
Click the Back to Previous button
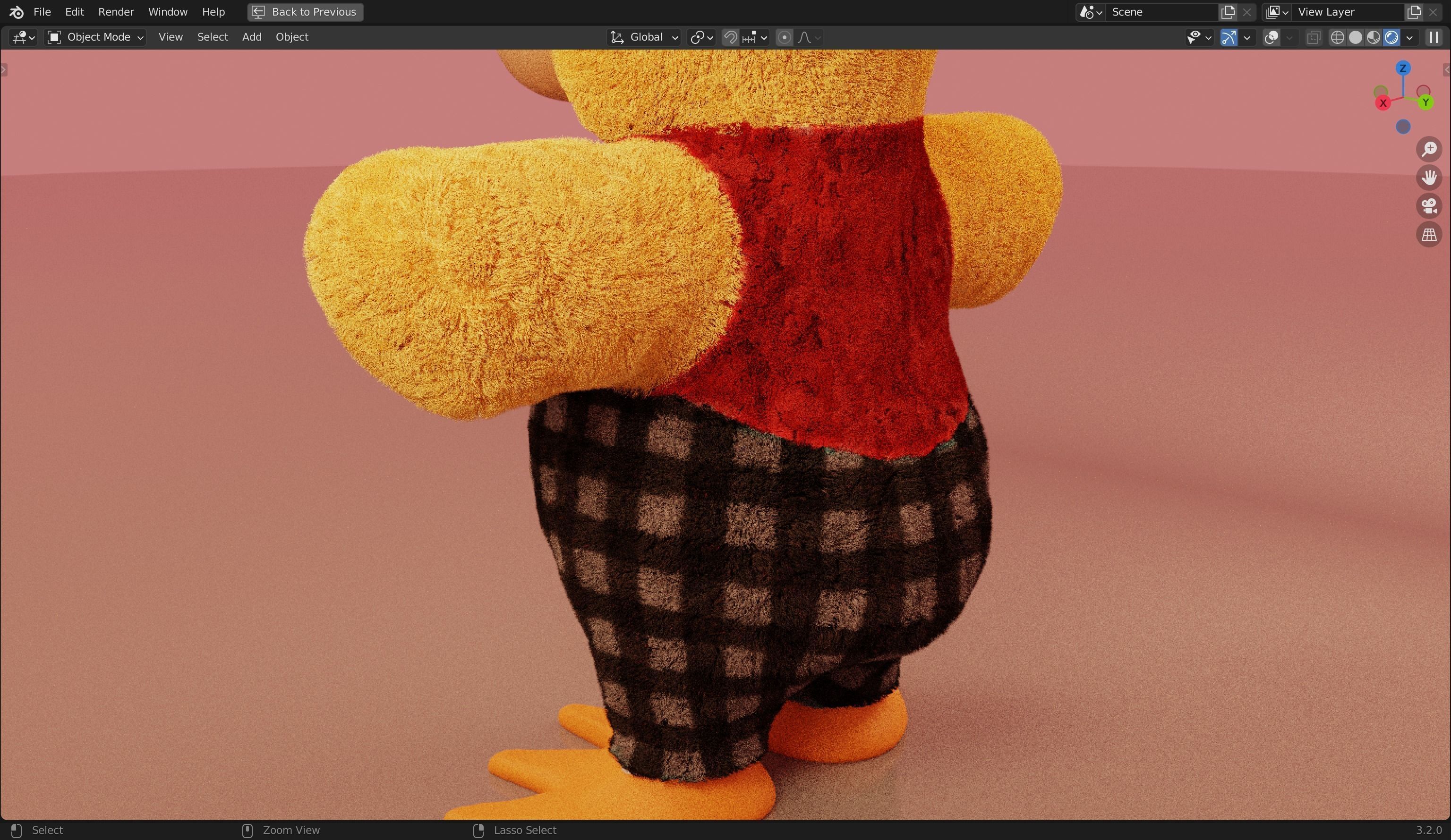[x=305, y=11]
